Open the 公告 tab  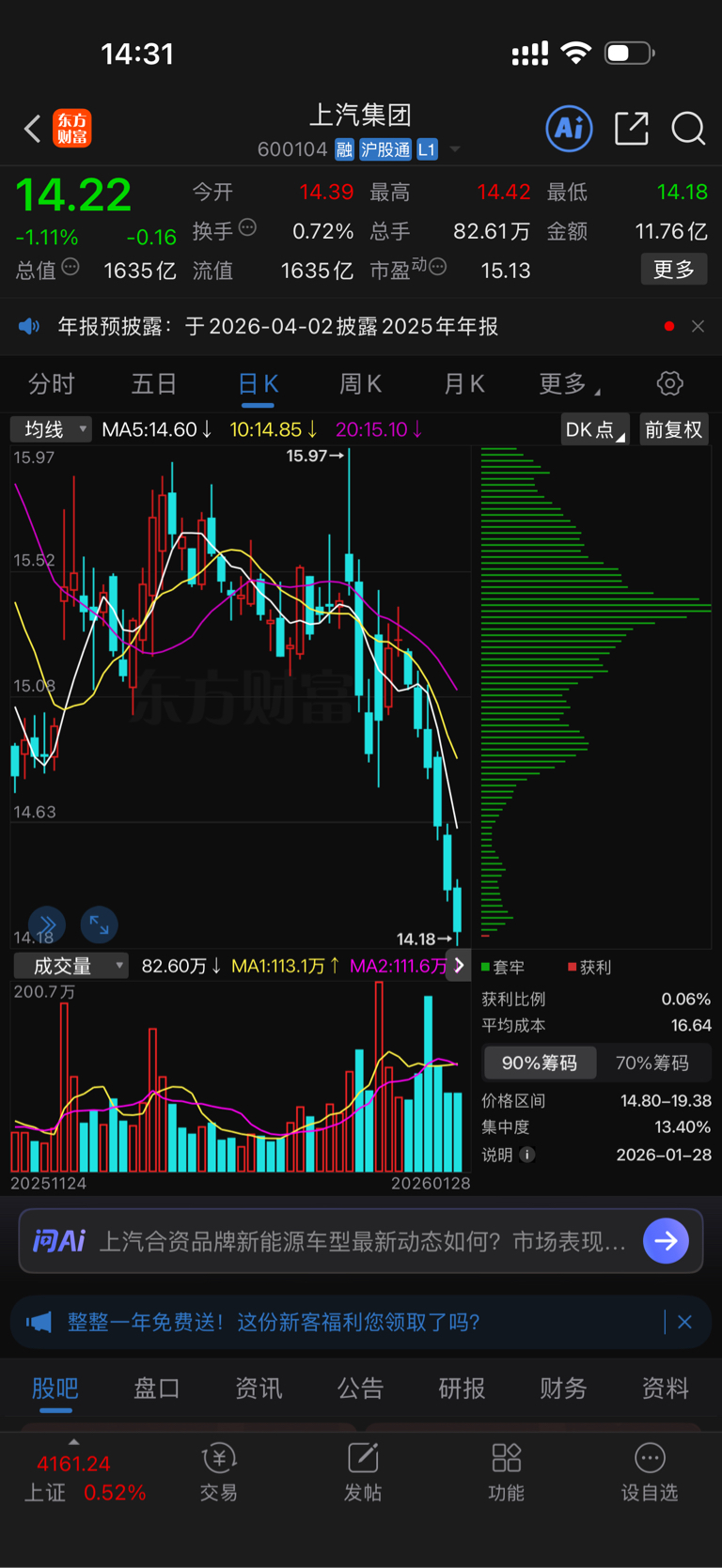point(360,1388)
